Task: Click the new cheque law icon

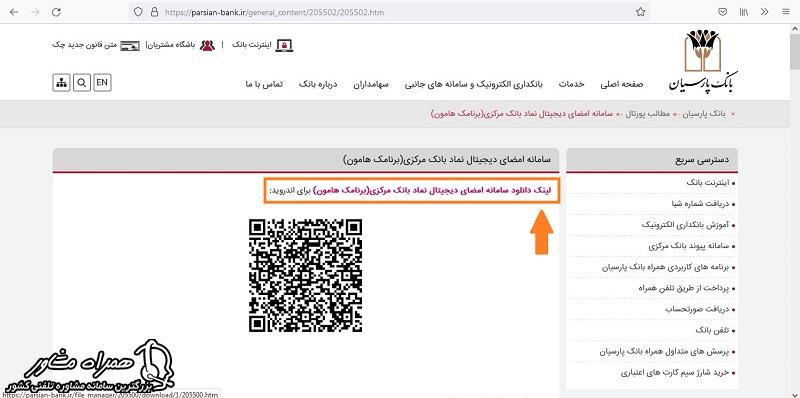Action: 130,45
